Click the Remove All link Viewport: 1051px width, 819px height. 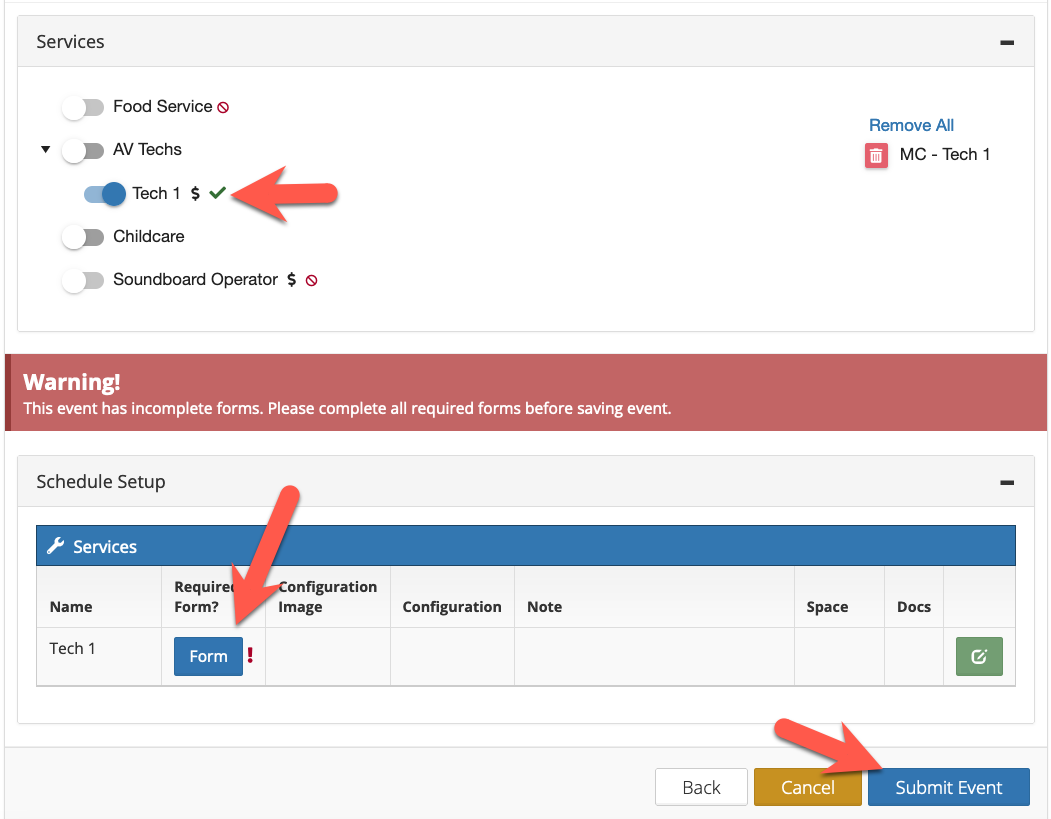click(x=911, y=125)
